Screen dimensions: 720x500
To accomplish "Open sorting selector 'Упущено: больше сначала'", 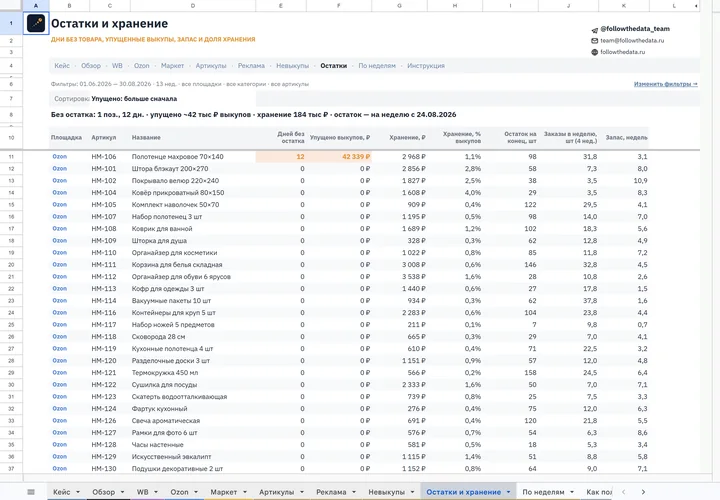I will tap(134, 99).
